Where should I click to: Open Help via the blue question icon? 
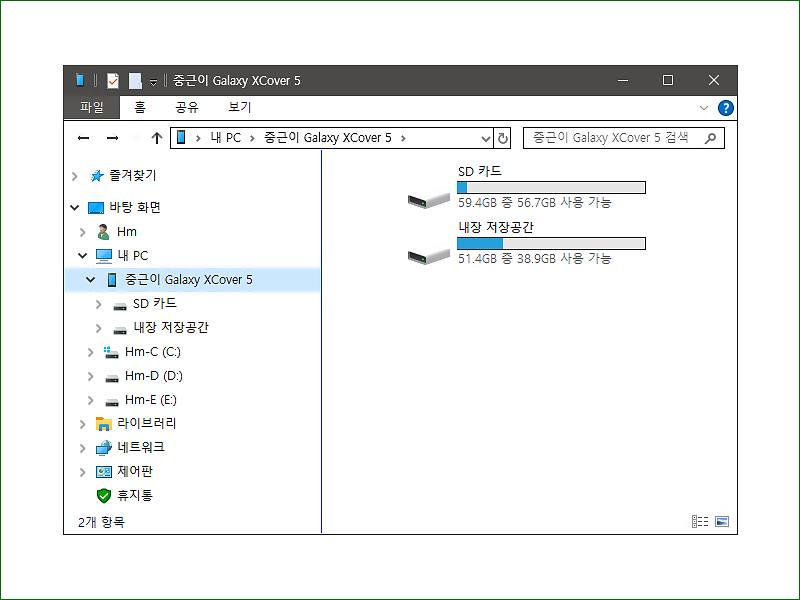[726, 108]
